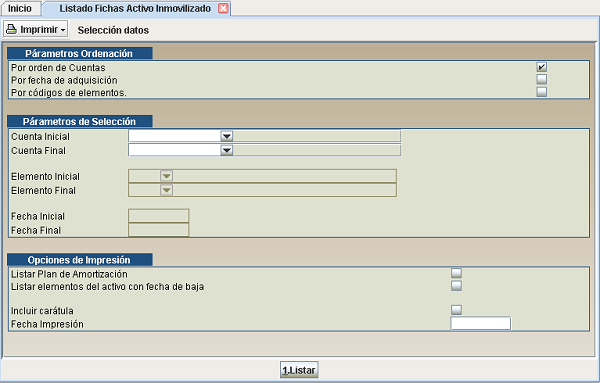This screenshot has width=600, height=383.
Task: Open the Elemento Inicial dropdown arrow
Action: [x=166, y=176]
